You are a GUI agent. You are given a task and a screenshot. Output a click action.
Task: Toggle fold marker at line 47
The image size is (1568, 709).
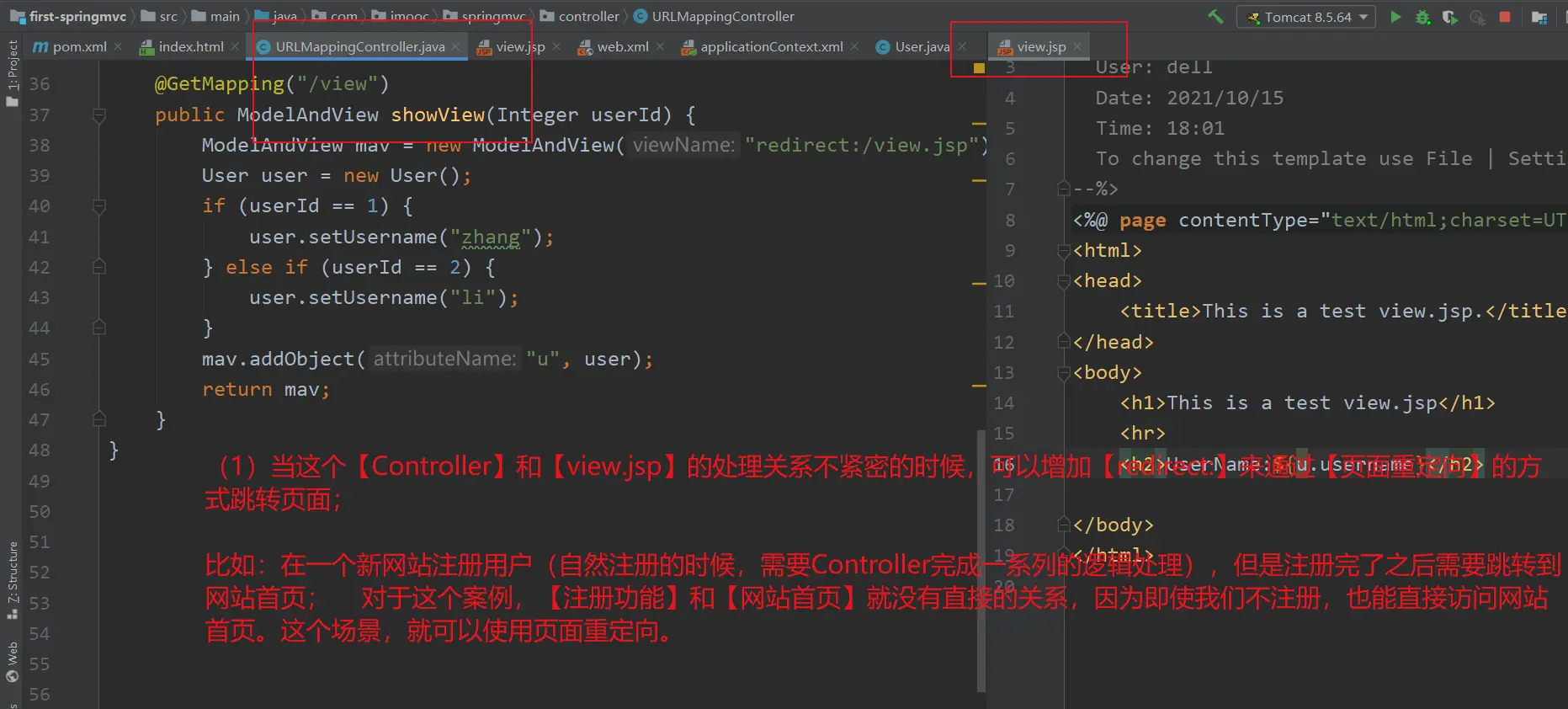(99, 419)
